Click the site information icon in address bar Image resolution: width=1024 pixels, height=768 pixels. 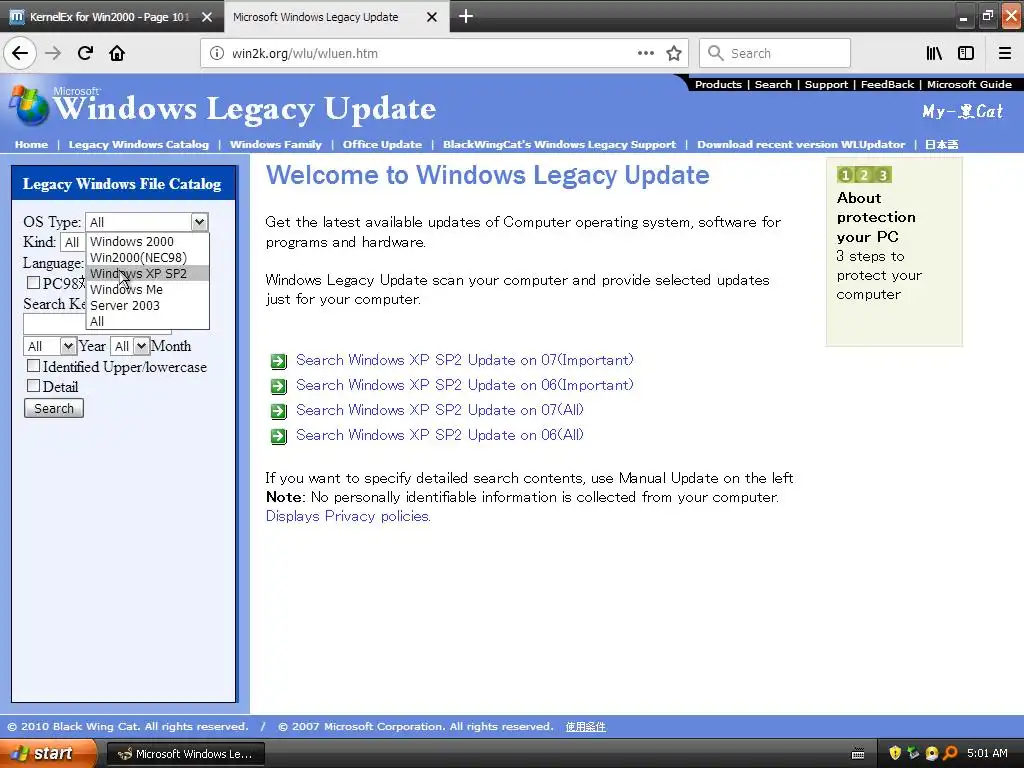pyautogui.click(x=217, y=54)
